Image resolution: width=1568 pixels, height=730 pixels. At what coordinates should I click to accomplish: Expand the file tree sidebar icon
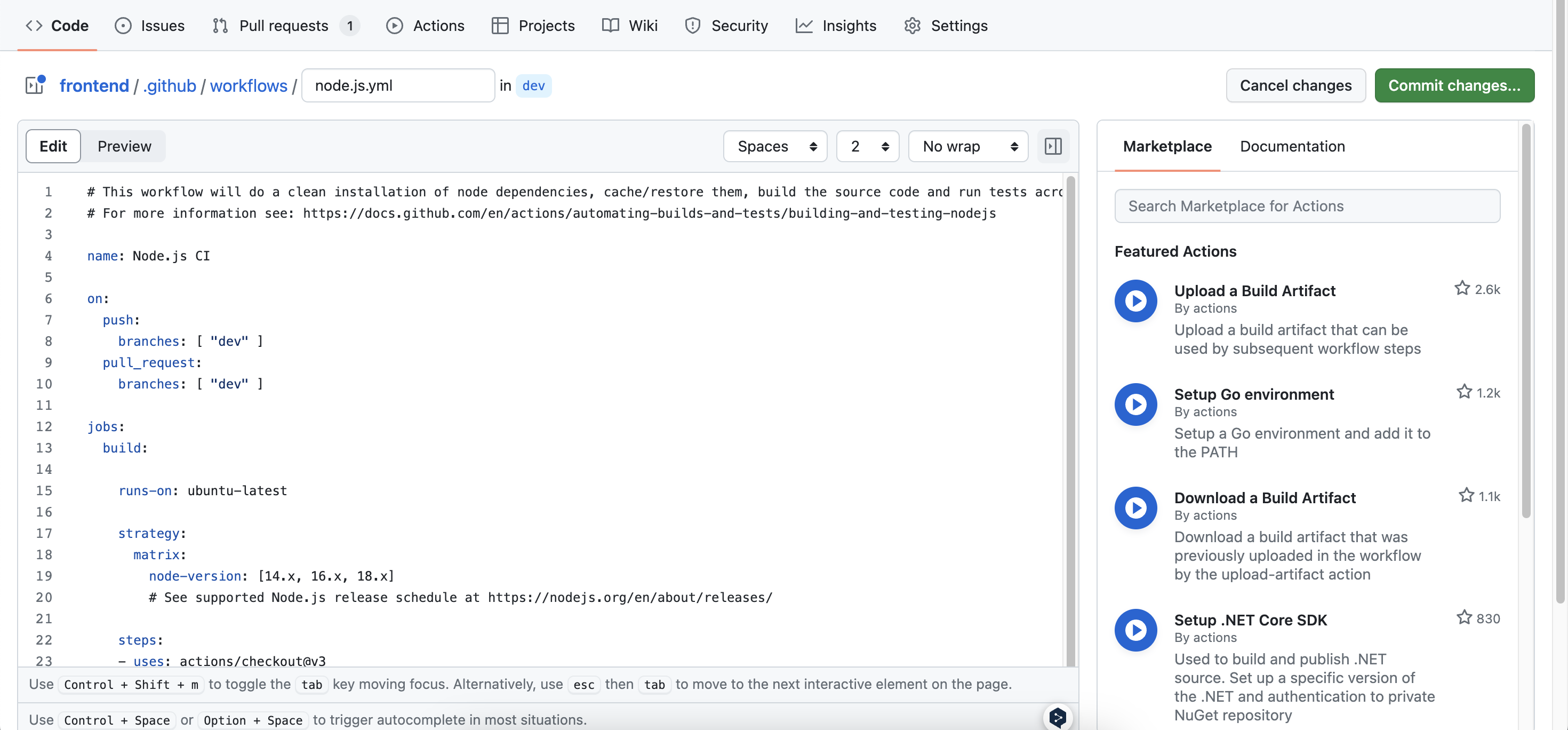pos(35,85)
